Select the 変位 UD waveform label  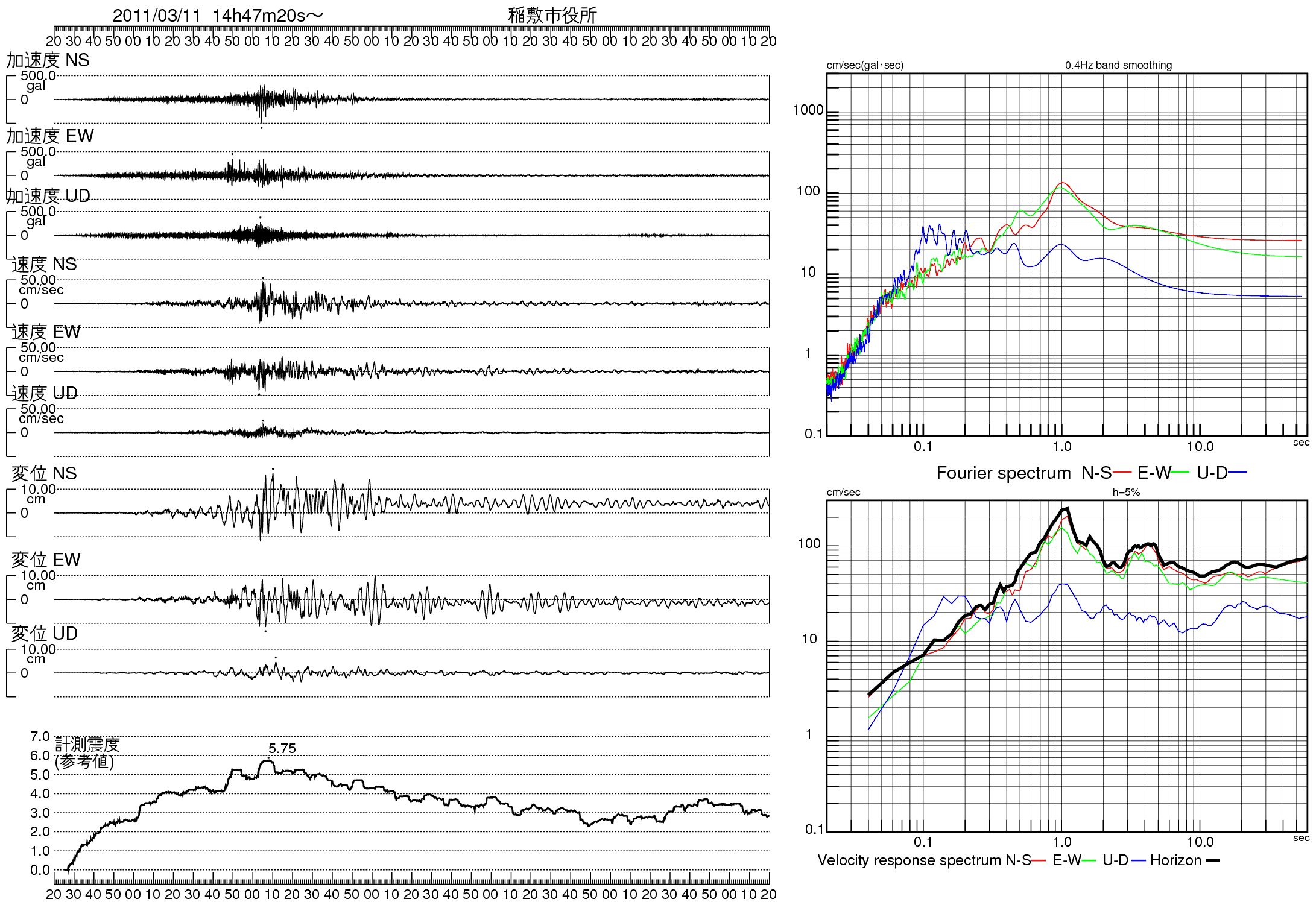45,633
